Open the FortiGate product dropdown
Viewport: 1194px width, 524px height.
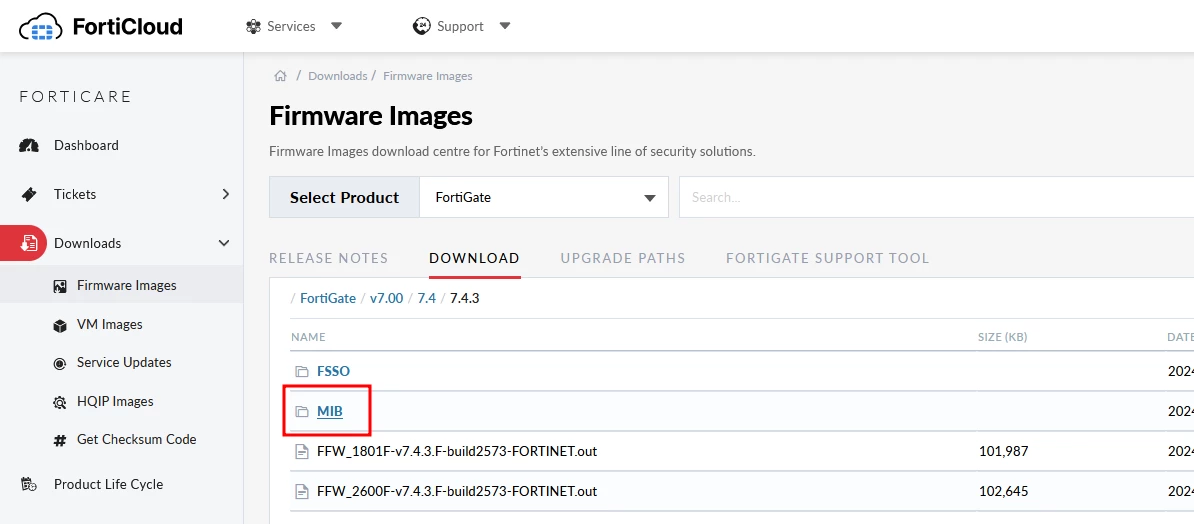544,197
